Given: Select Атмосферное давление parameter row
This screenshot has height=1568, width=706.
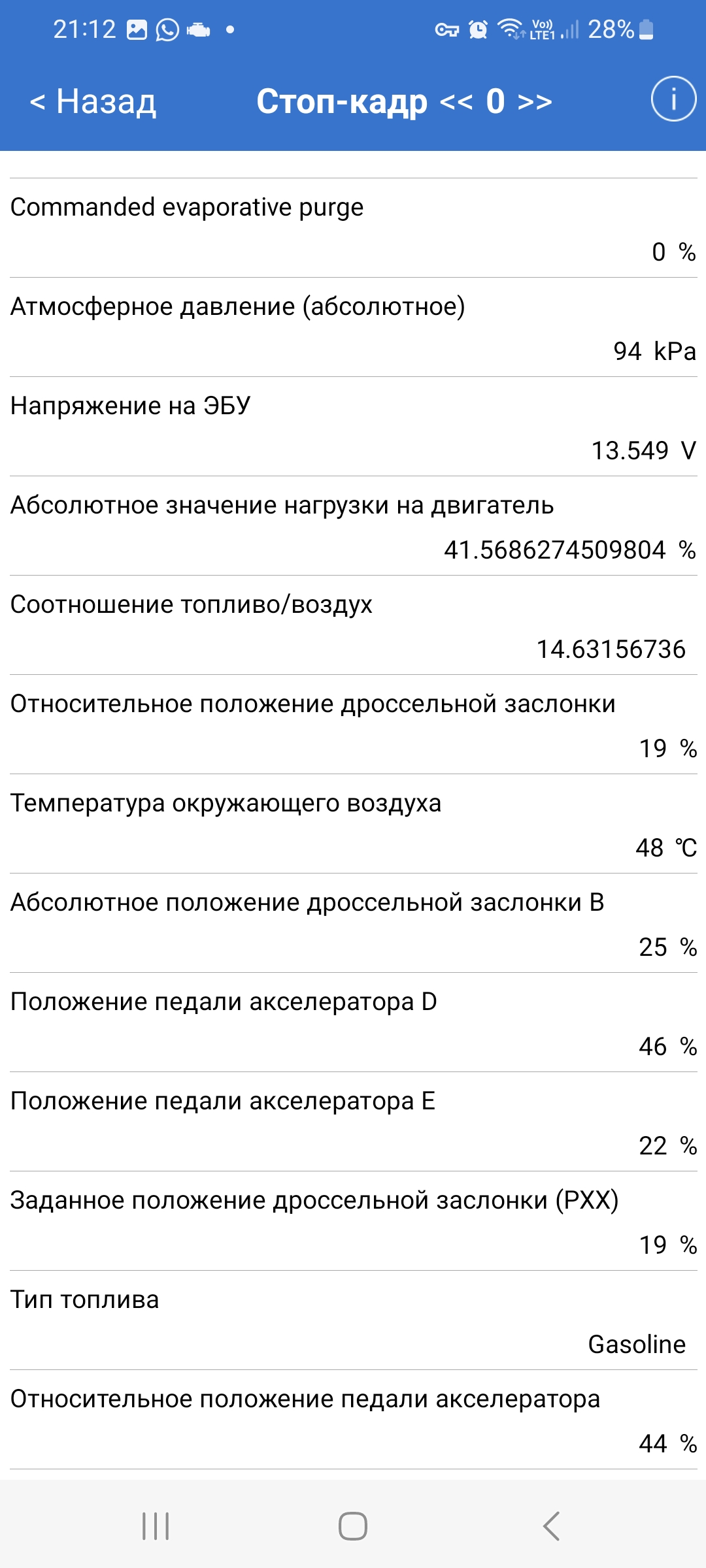Looking at the screenshot, I should (x=353, y=327).
